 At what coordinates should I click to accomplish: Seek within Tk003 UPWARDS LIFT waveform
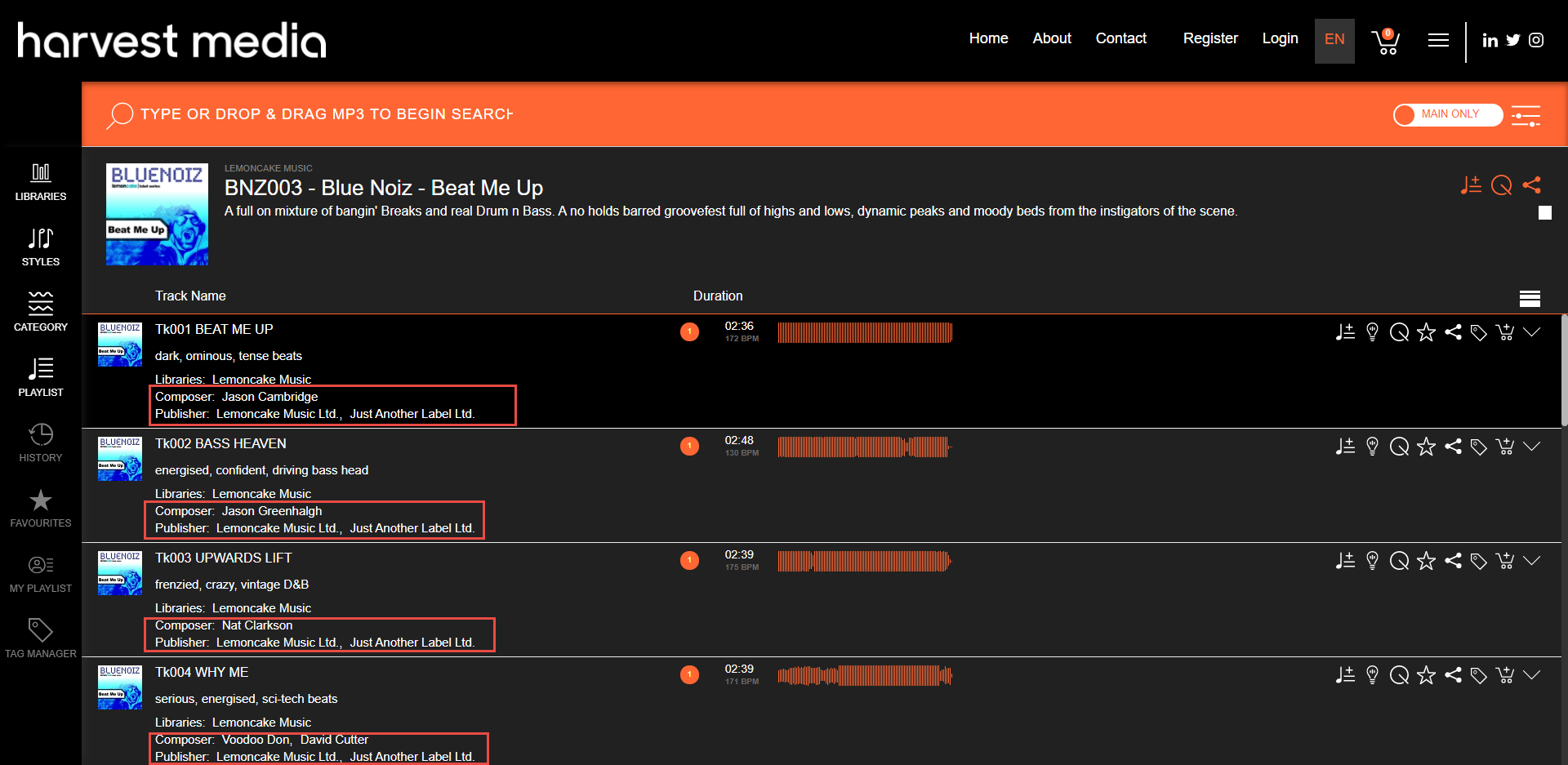point(865,561)
